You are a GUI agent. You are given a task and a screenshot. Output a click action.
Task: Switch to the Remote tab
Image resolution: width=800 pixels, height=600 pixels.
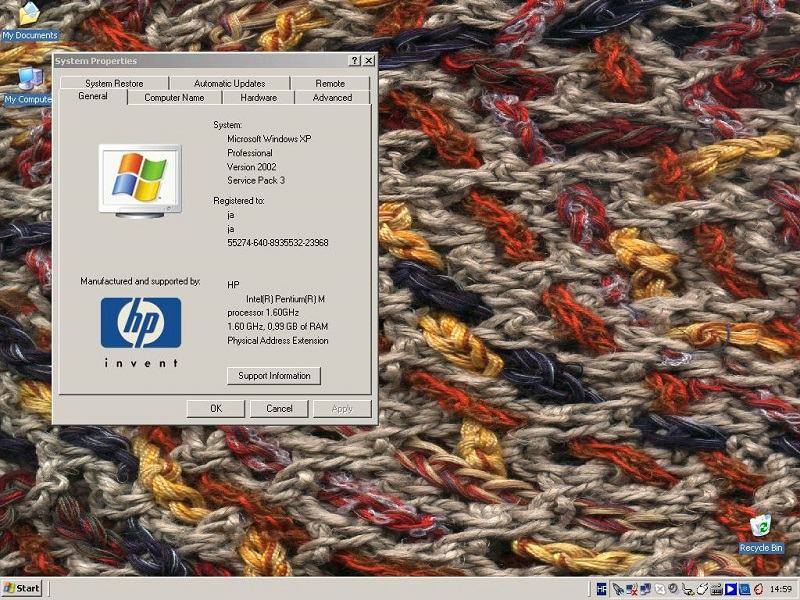coord(330,84)
